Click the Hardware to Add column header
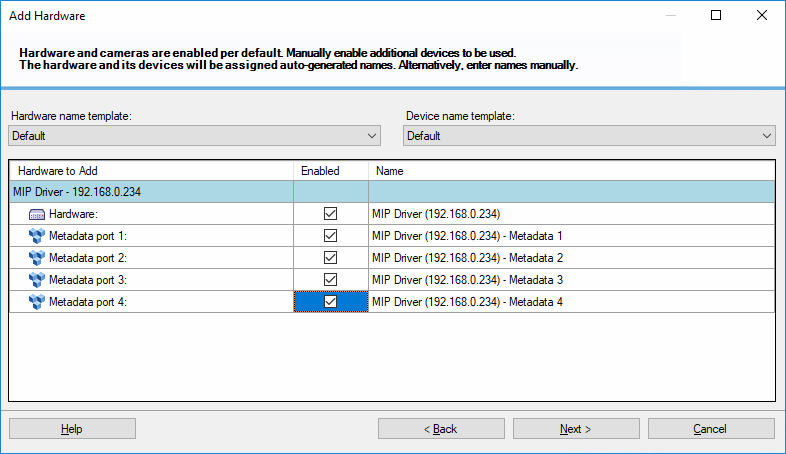Image resolution: width=786 pixels, height=454 pixels. click(x=151, y=171)
